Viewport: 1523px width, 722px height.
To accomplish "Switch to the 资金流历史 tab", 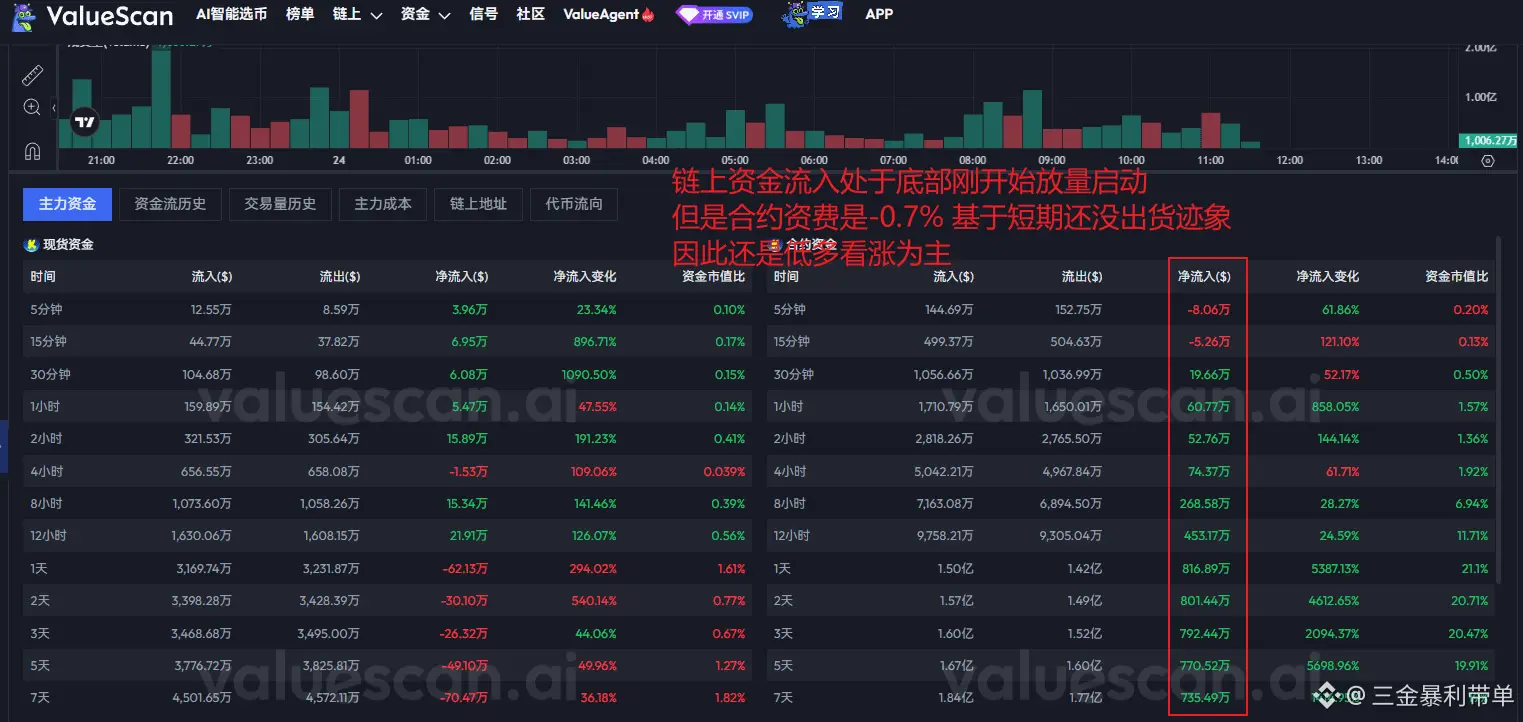I will click(x=170, y=204).
